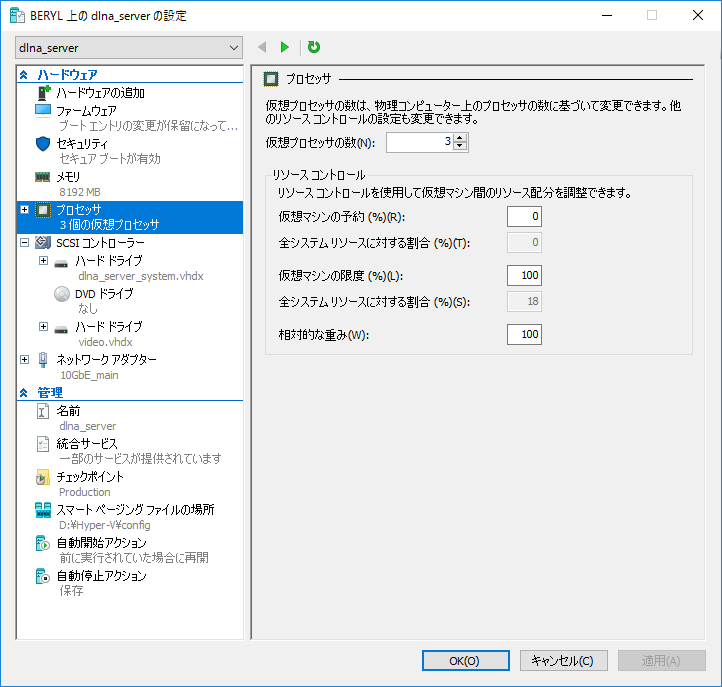
Task: Click the hard drive icon for video.vhdx
Action: (x=61, y=330)
